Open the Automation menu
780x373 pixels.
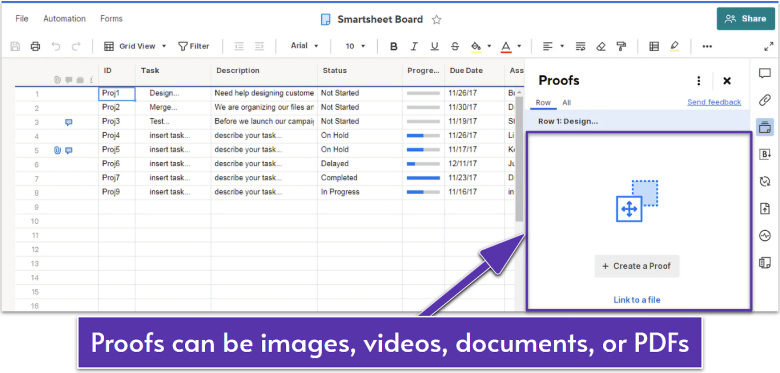click(x=64, y=18)
